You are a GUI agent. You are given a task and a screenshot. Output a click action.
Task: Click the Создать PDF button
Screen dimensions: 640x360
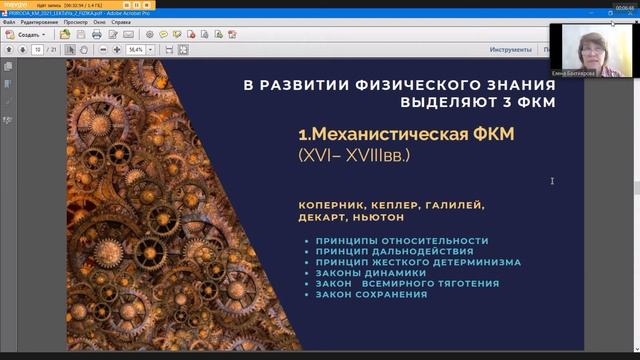tap(25, 35)
